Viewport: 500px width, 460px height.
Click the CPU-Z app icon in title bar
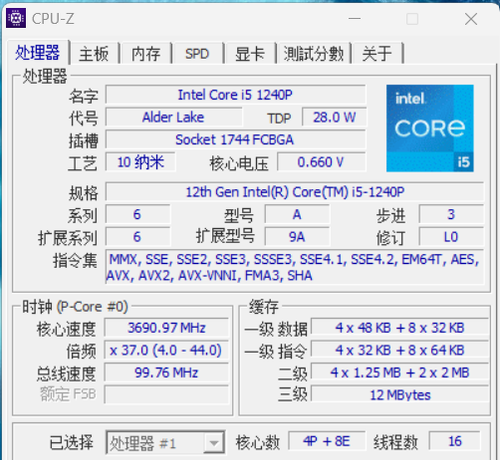[x=16, y=18]
